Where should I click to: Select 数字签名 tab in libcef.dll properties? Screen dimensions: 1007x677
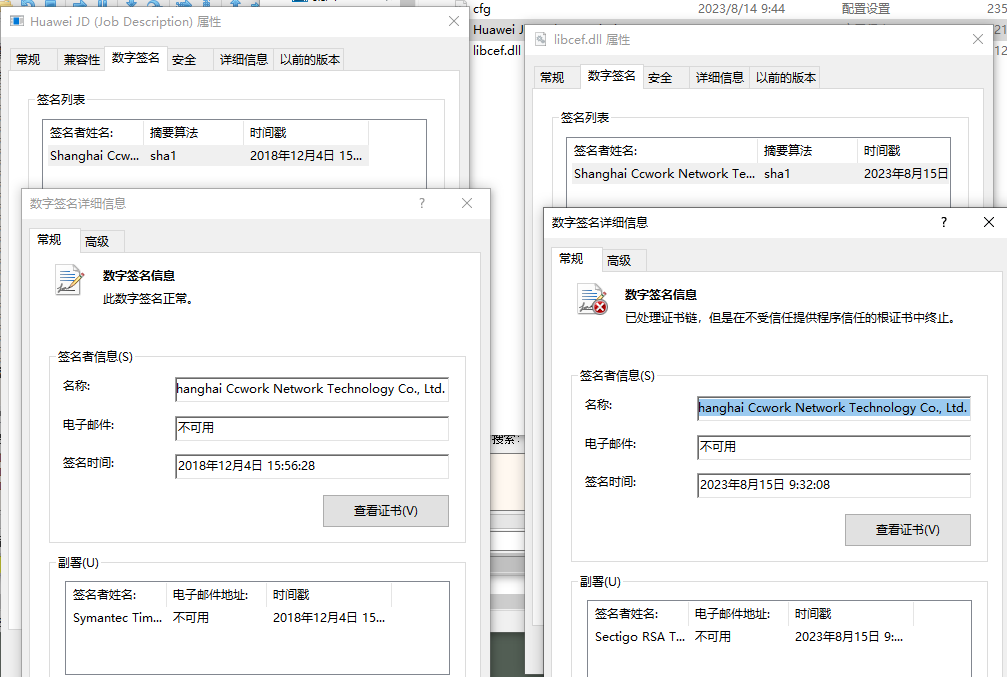point(611,76)
